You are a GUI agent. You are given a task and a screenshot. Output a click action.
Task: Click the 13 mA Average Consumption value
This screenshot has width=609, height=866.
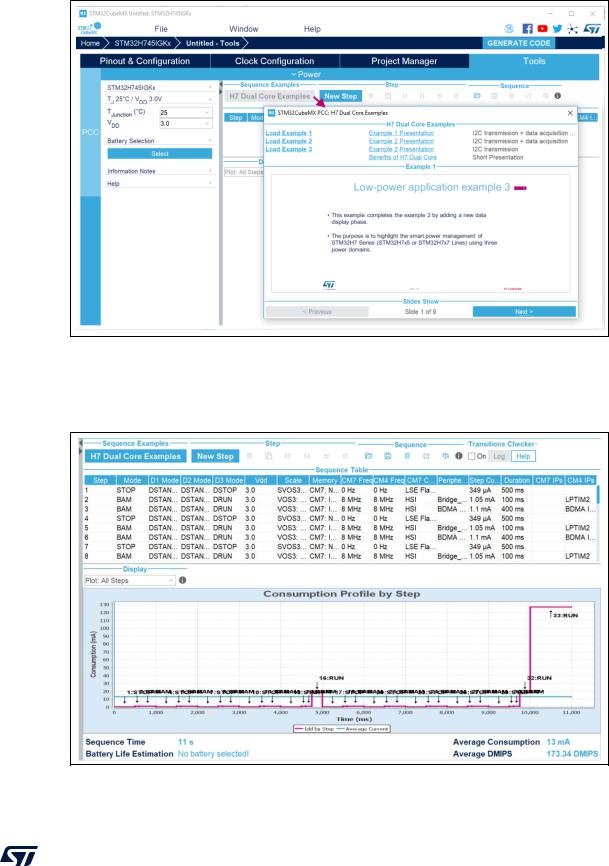558,742
